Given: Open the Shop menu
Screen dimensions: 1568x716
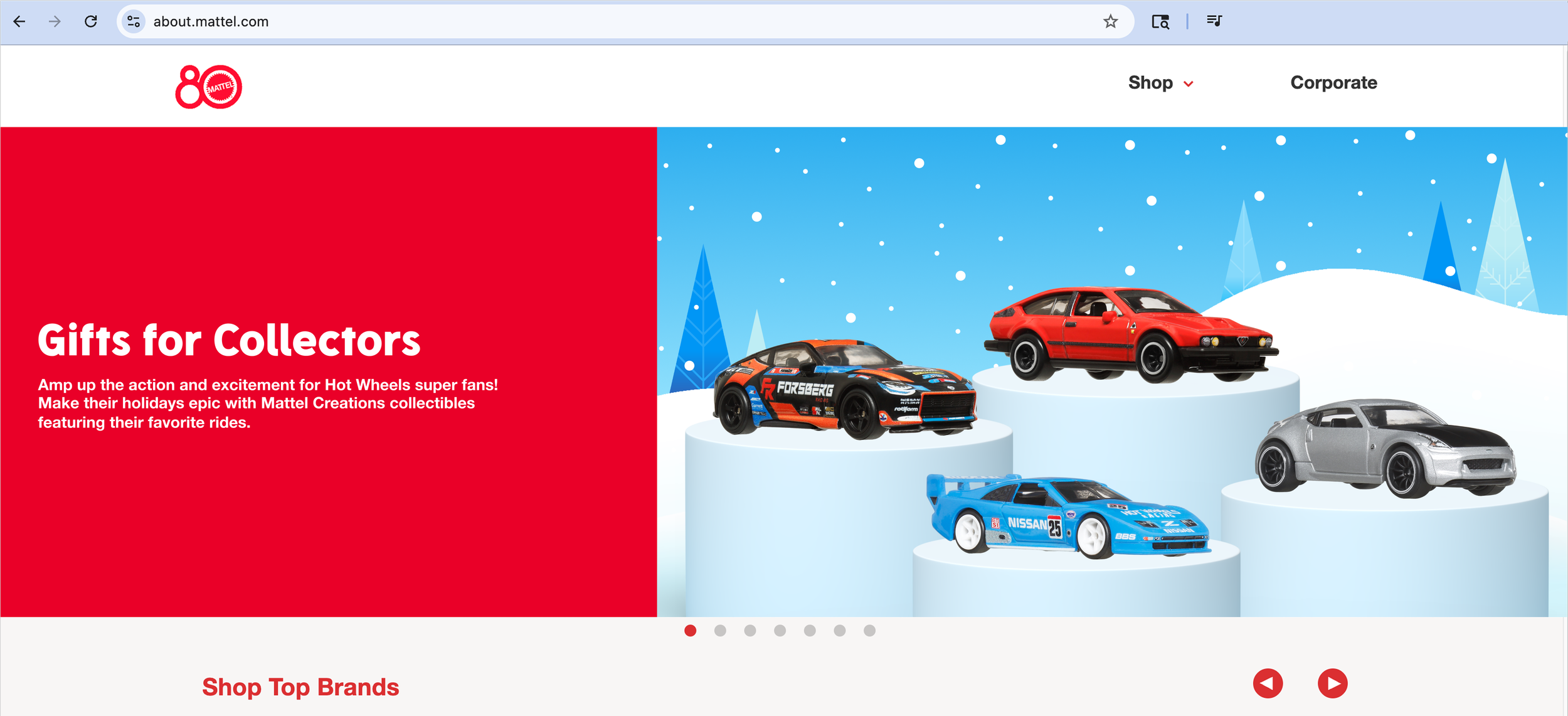Looking at the screenshot, I should [1150, 83].
